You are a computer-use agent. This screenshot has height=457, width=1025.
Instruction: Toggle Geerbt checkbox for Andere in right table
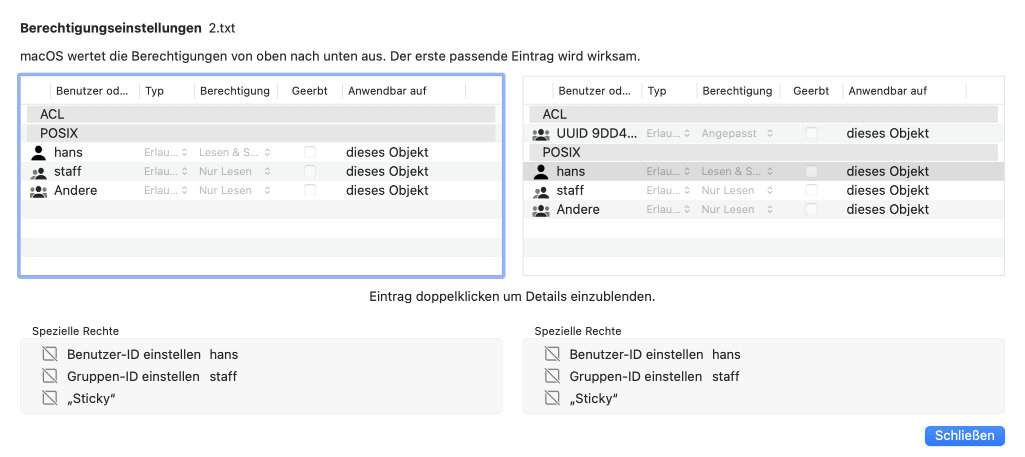click(811, 209)
